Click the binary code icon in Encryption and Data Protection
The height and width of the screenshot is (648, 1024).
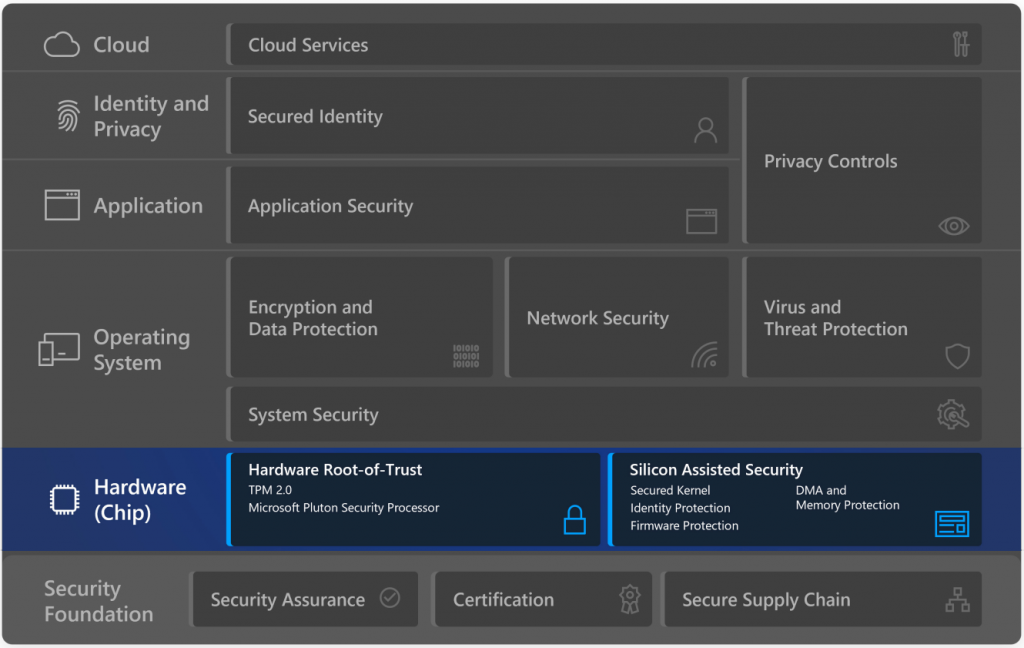point(468,356)
